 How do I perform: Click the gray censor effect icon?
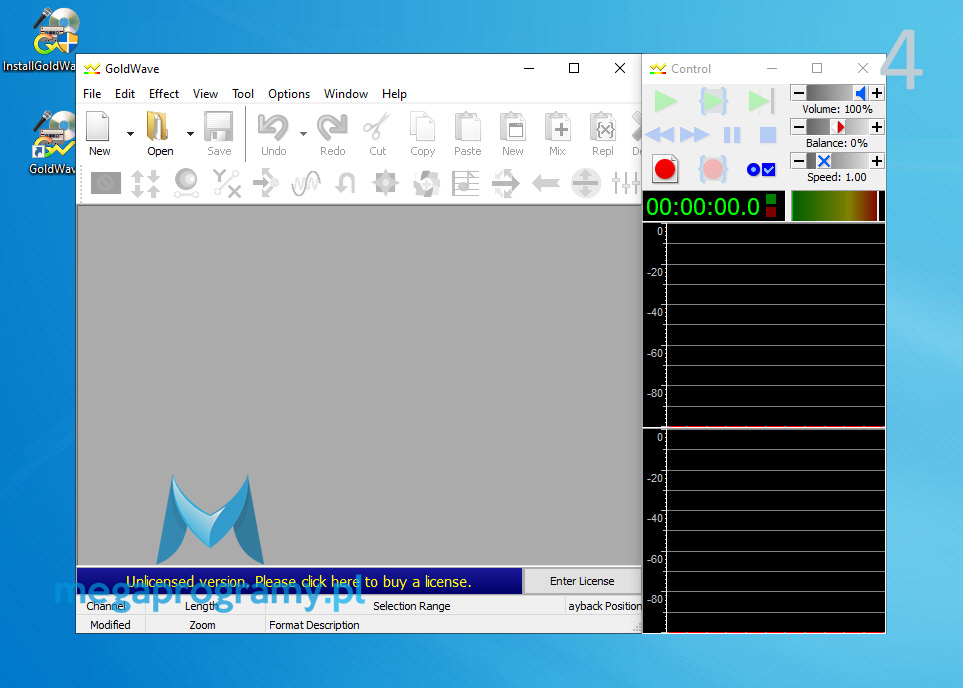click(x=106, y=183)
